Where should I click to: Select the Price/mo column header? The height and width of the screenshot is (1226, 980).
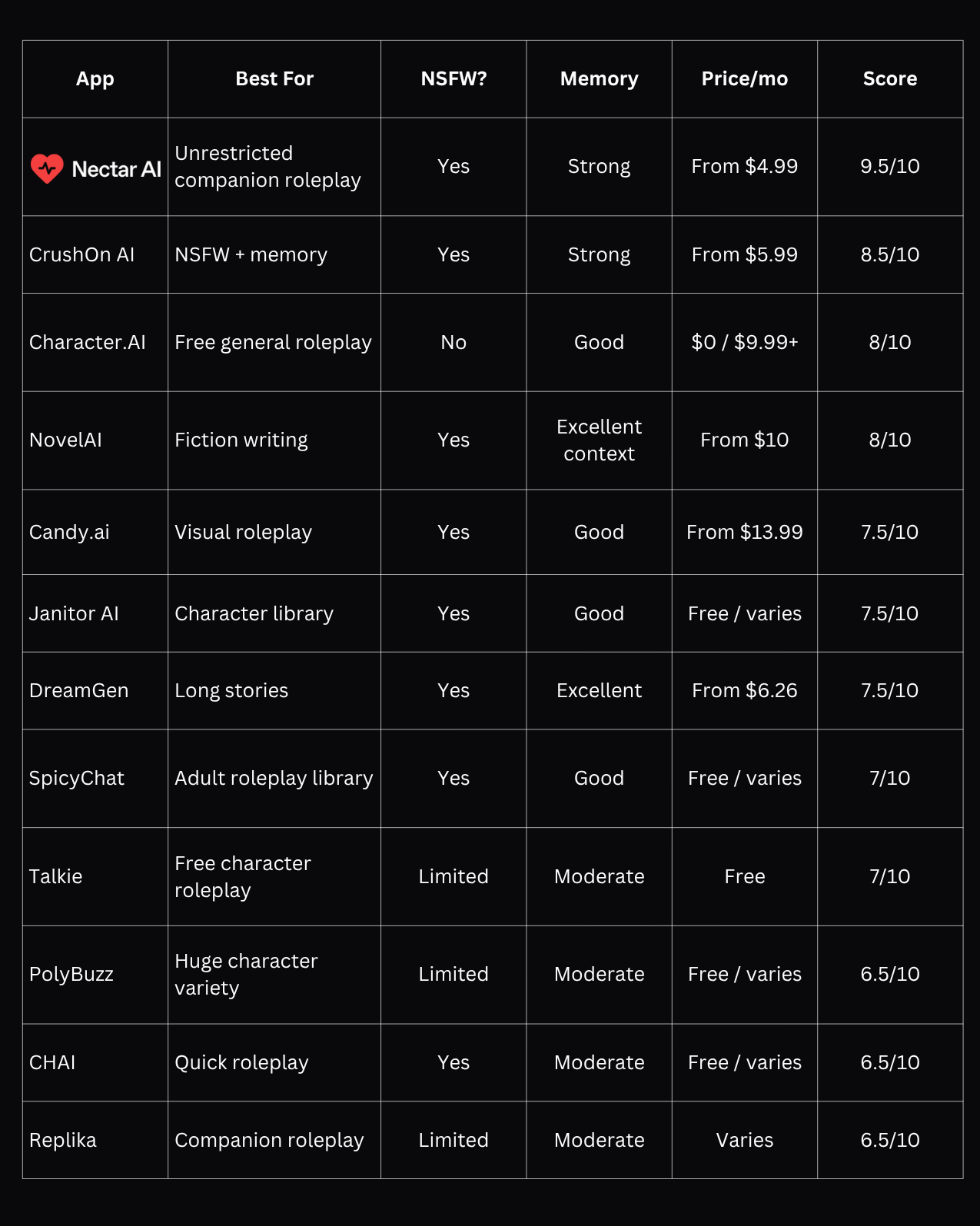745,78
